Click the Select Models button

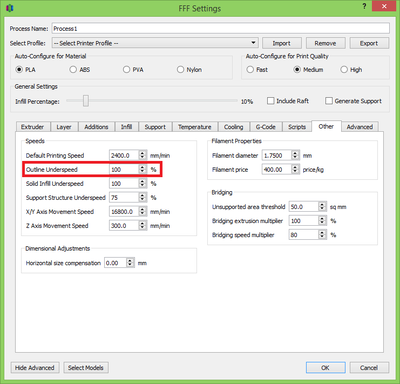click(86, 368)
